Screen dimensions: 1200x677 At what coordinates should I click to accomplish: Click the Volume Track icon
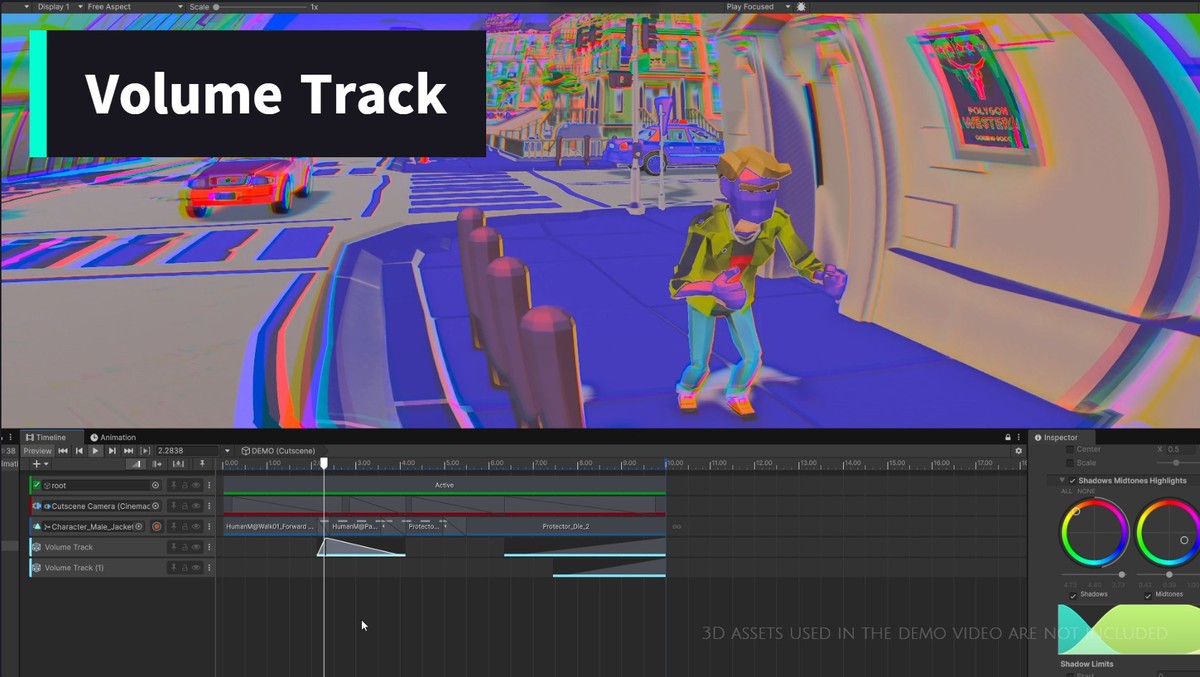pyautogui.click(x=36, y=547)
